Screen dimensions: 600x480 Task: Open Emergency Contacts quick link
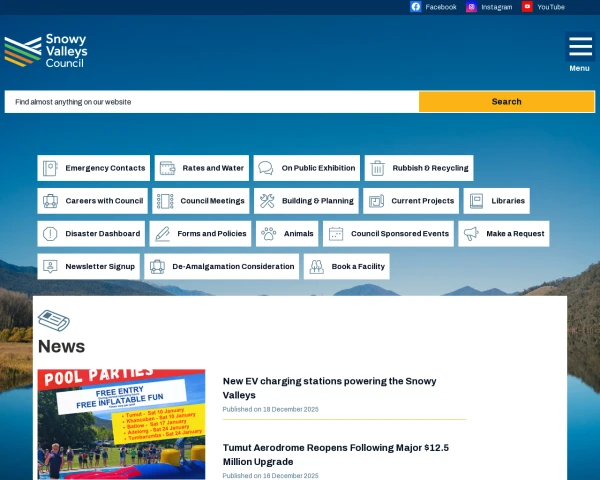94,168
